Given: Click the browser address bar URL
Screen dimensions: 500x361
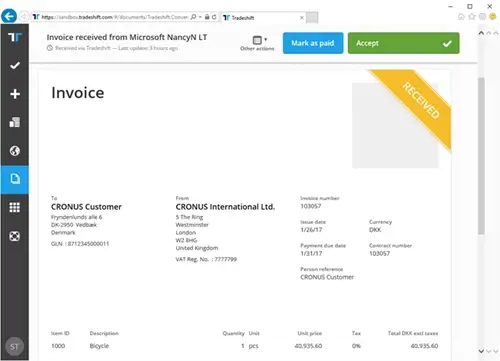Looking at the screenshot, I should point(115,17).
